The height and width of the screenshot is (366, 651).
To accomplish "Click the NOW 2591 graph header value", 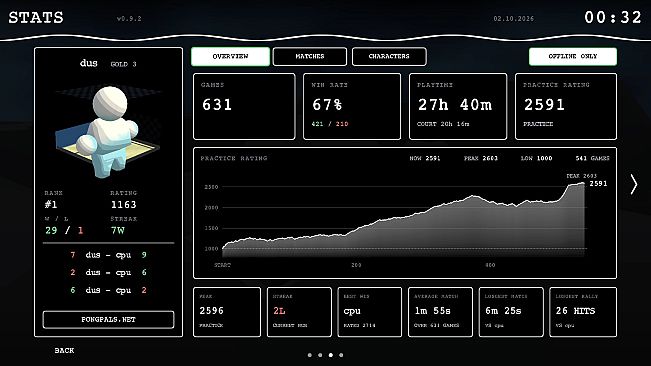I will coord(425,158).
